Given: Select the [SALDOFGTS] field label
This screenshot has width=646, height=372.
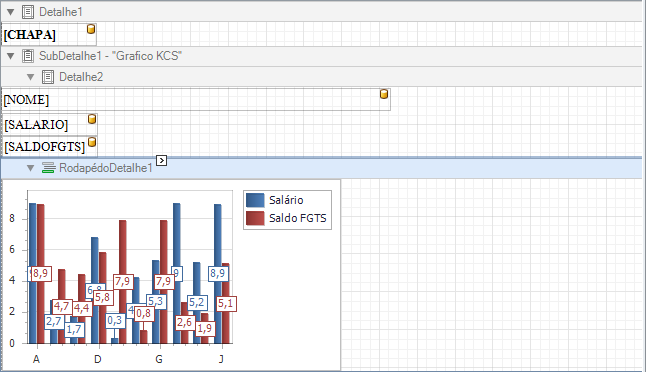Looking at the screenshot, I should tap(45, 147).
